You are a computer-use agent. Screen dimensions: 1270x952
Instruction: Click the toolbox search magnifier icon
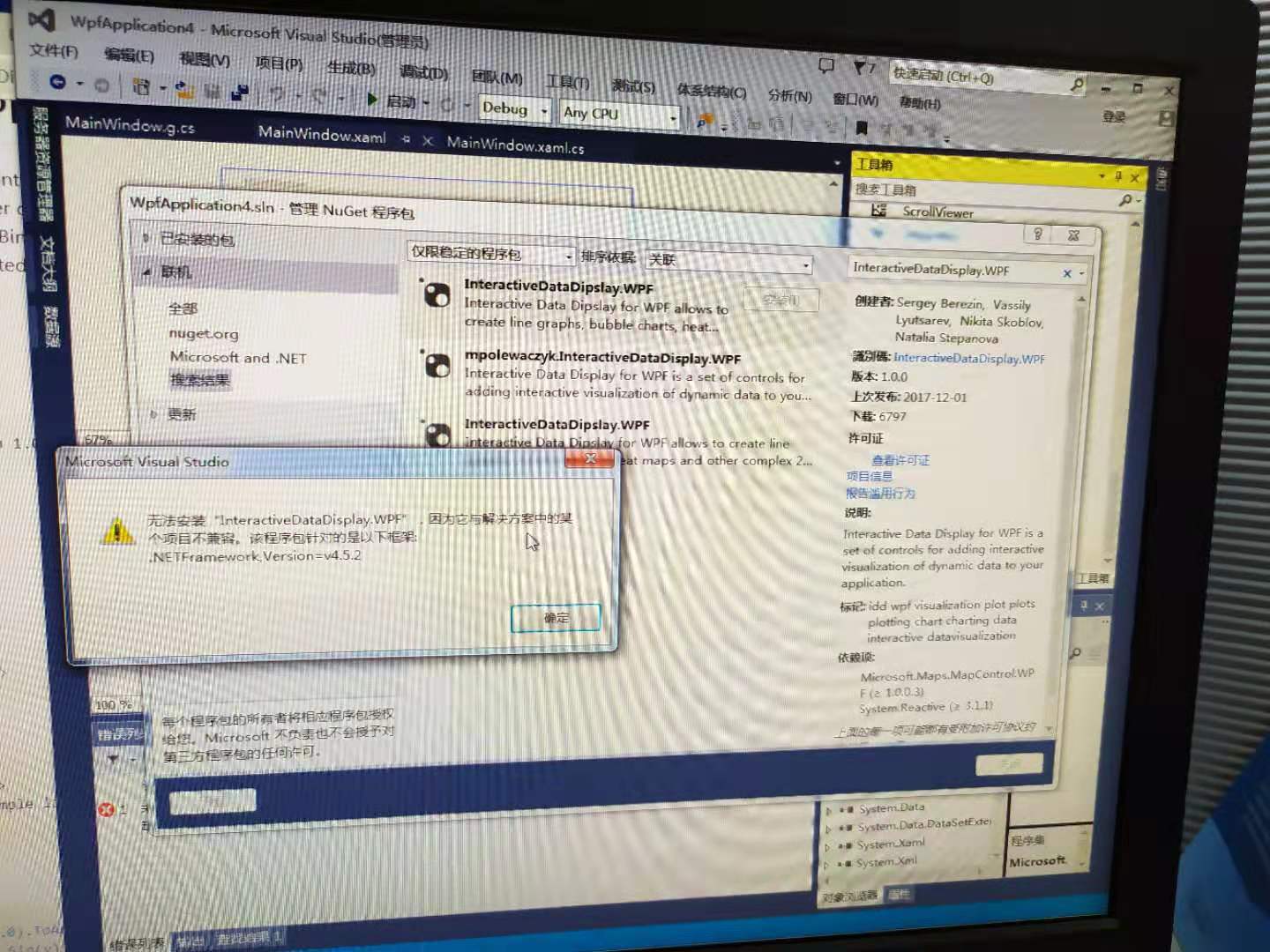[x=1126, y=200]
